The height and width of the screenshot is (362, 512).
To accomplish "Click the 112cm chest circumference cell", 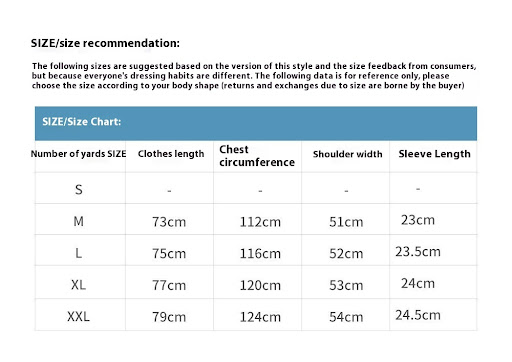I will 260,222.
